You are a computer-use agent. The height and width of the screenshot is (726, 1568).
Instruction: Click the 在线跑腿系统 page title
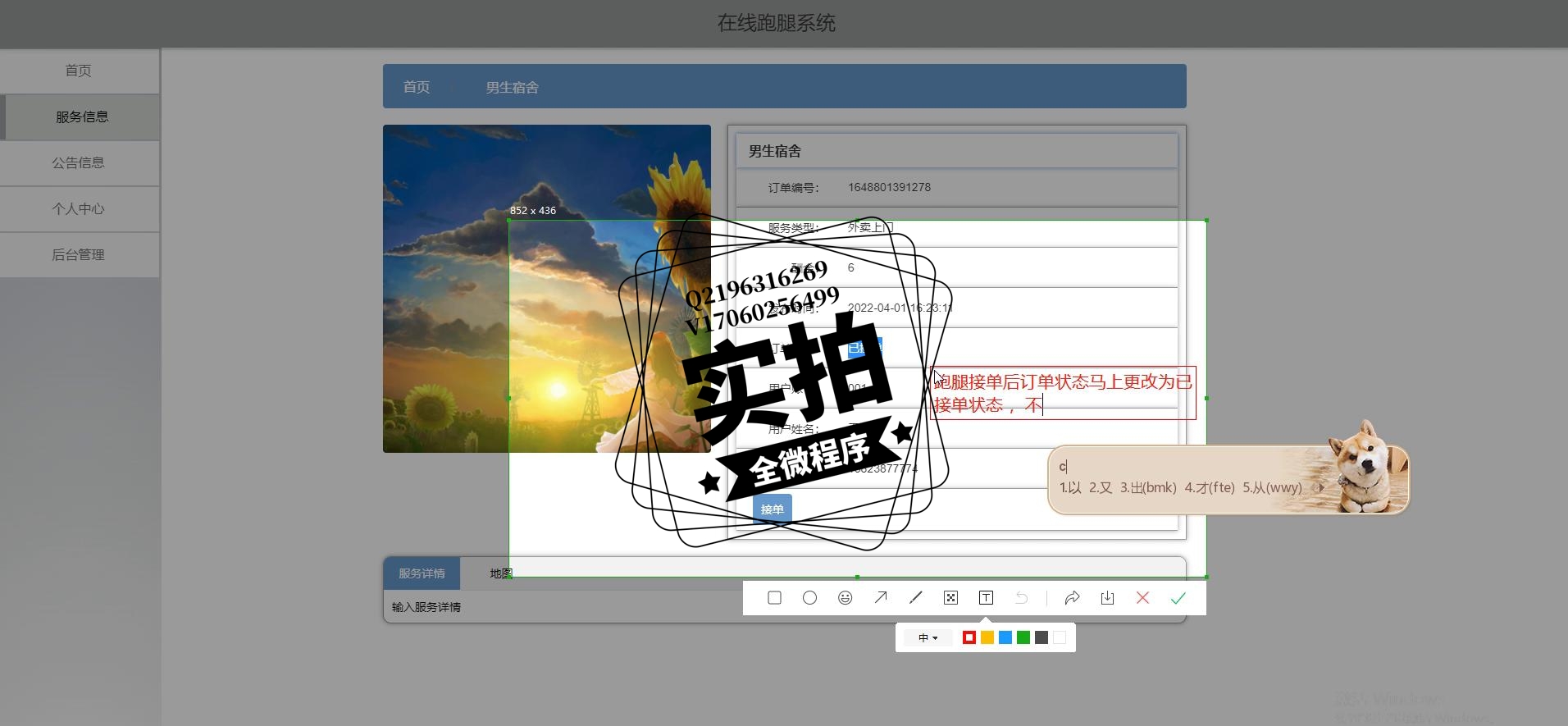[x=776, y=23]
